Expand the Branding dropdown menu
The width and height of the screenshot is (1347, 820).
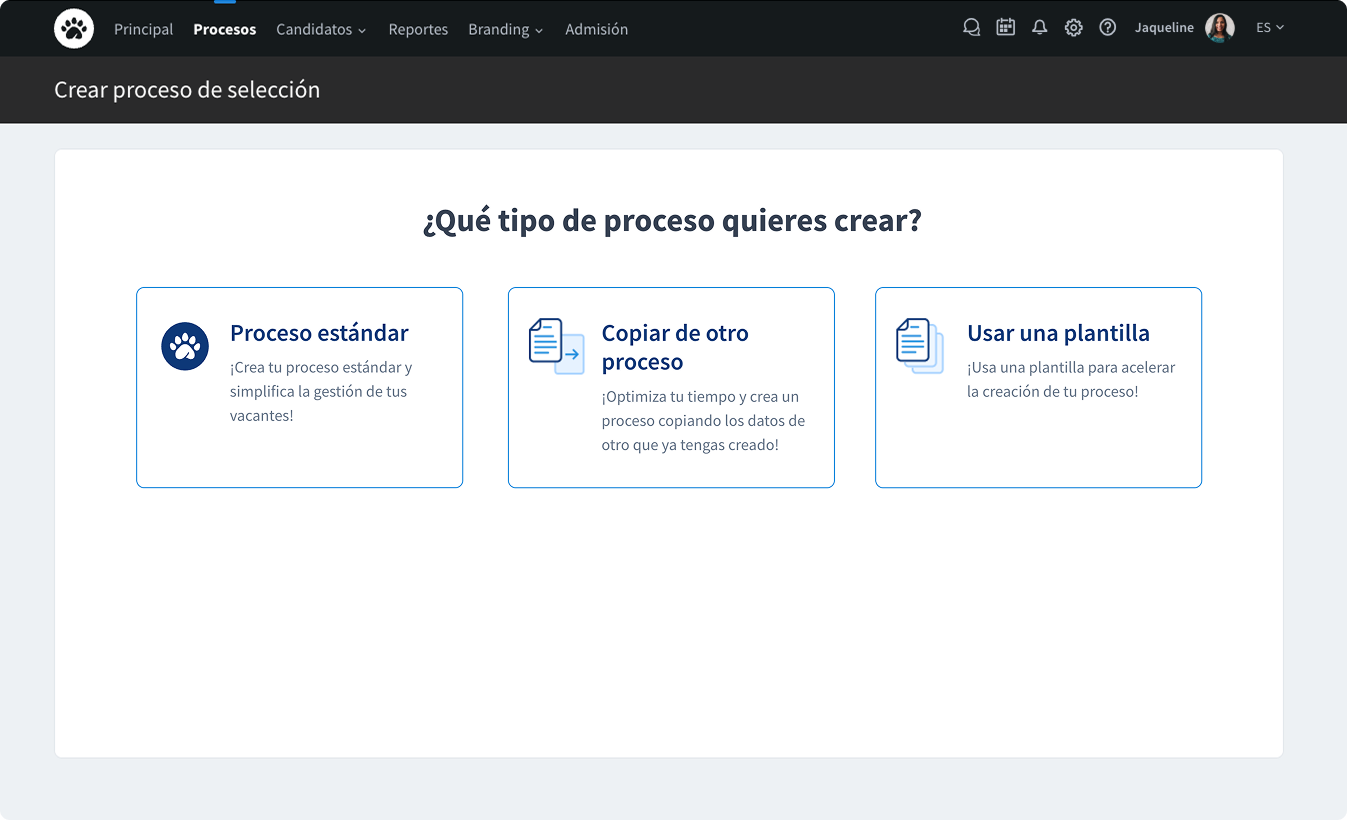tap(505, 29)
